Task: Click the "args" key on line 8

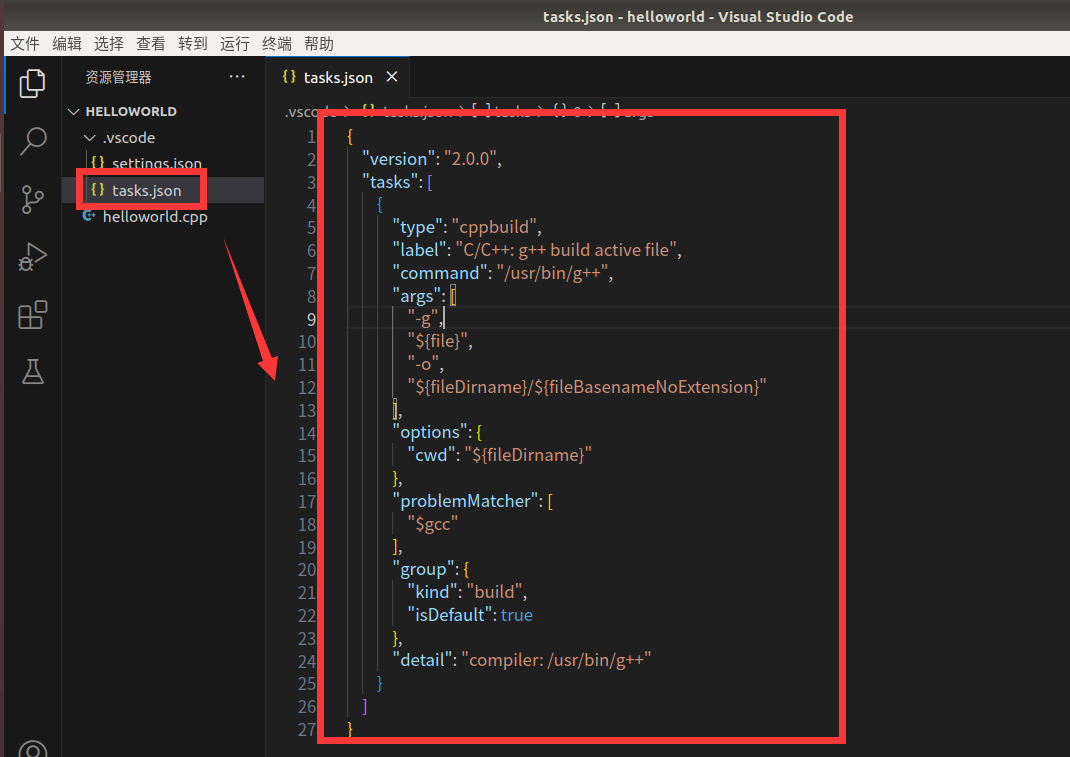Action: pyautogui.click(x=416, y=296)
